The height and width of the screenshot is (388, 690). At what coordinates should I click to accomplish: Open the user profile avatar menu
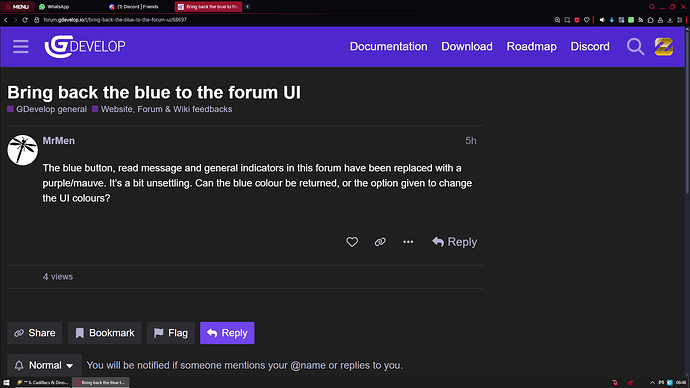(664, 46)
